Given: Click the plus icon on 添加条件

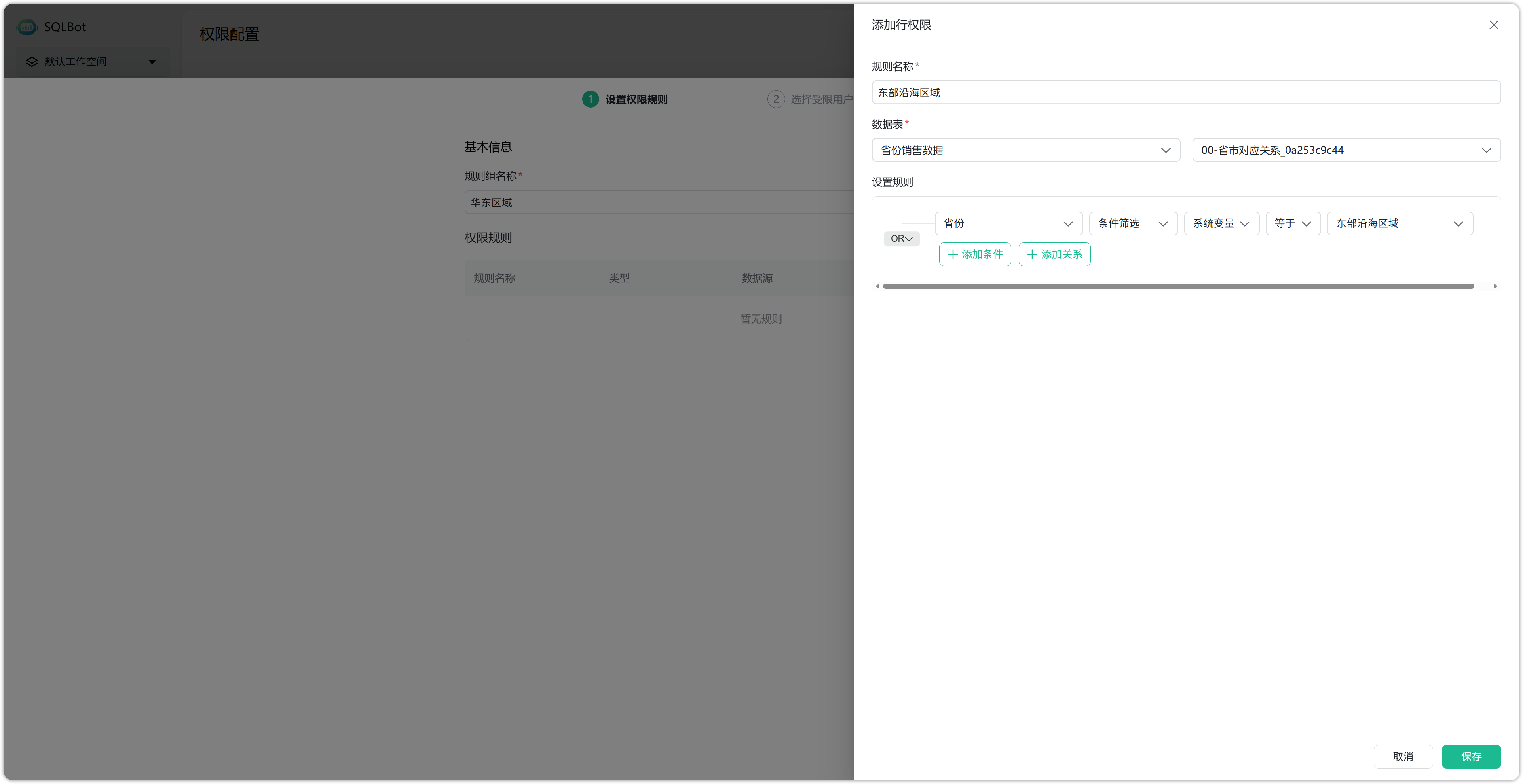Looking at the screenshot, I should pyautogui.click(x=952, y=255).
